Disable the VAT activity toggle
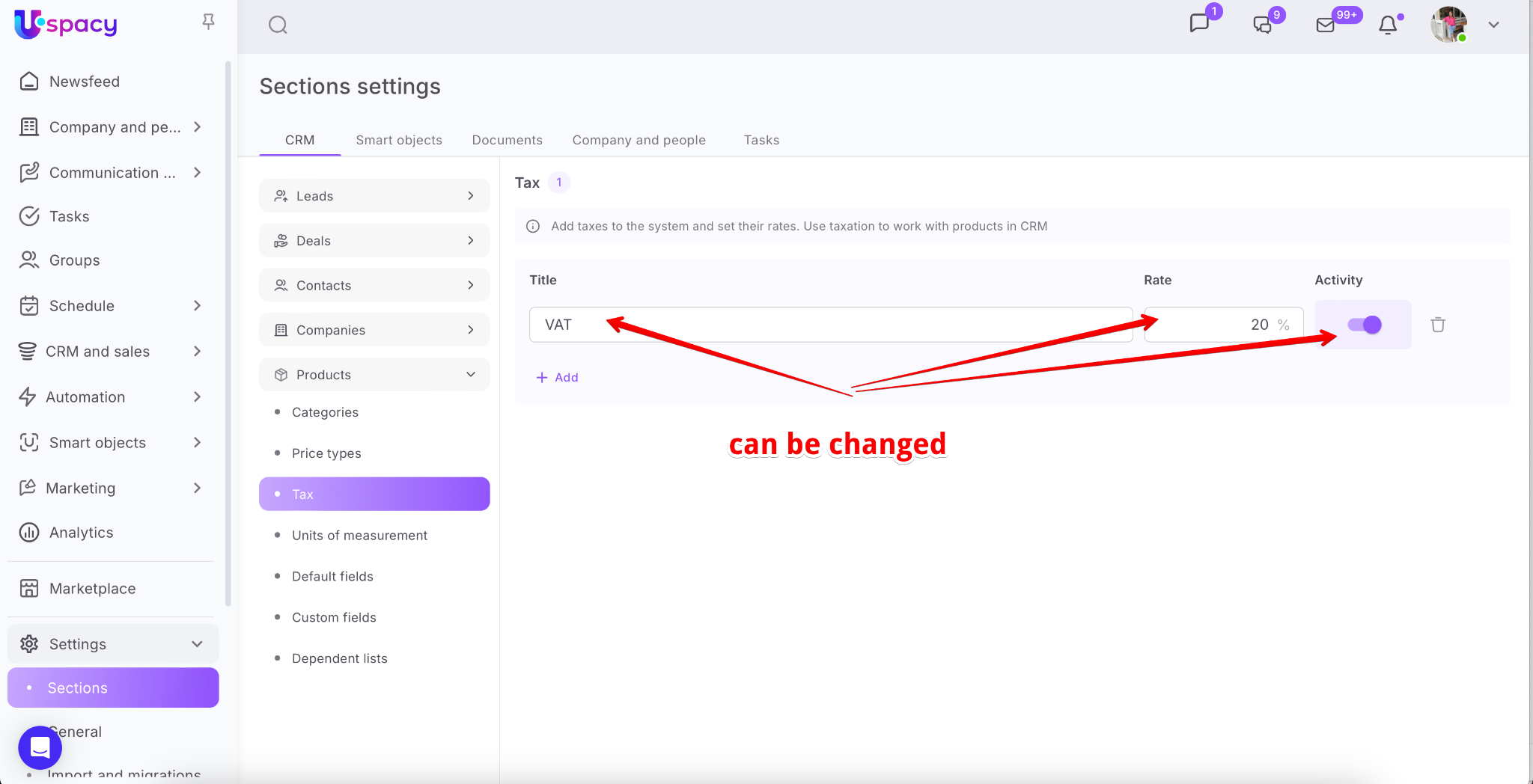 pos(1364,325)
